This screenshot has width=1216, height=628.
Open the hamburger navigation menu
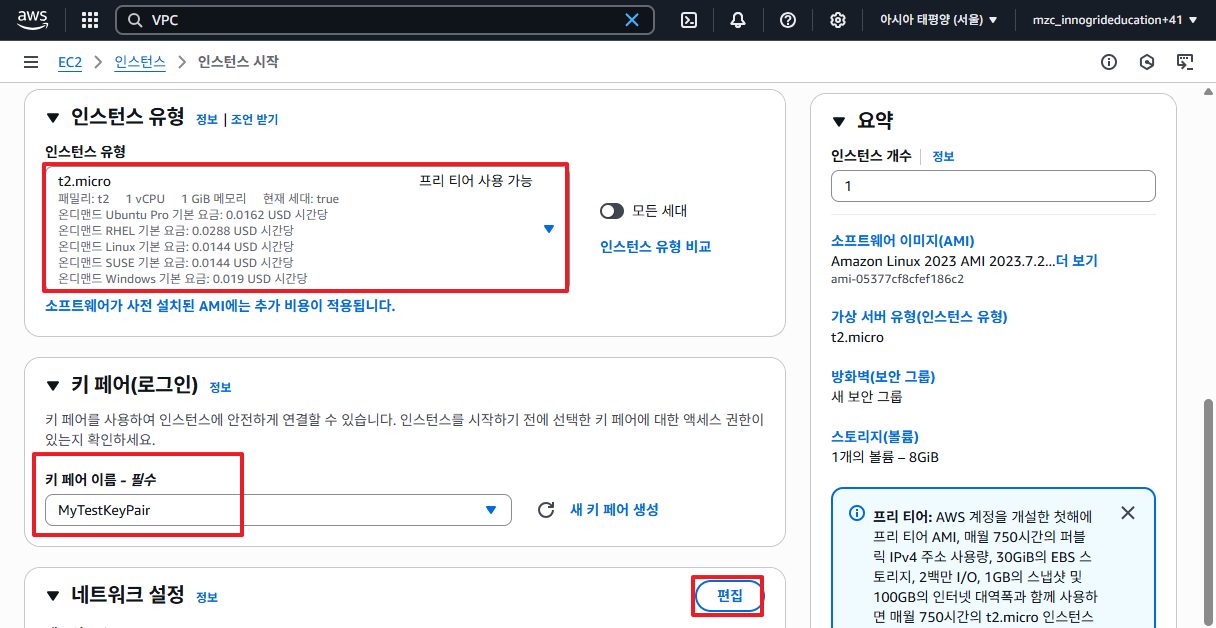click(31, 62)
